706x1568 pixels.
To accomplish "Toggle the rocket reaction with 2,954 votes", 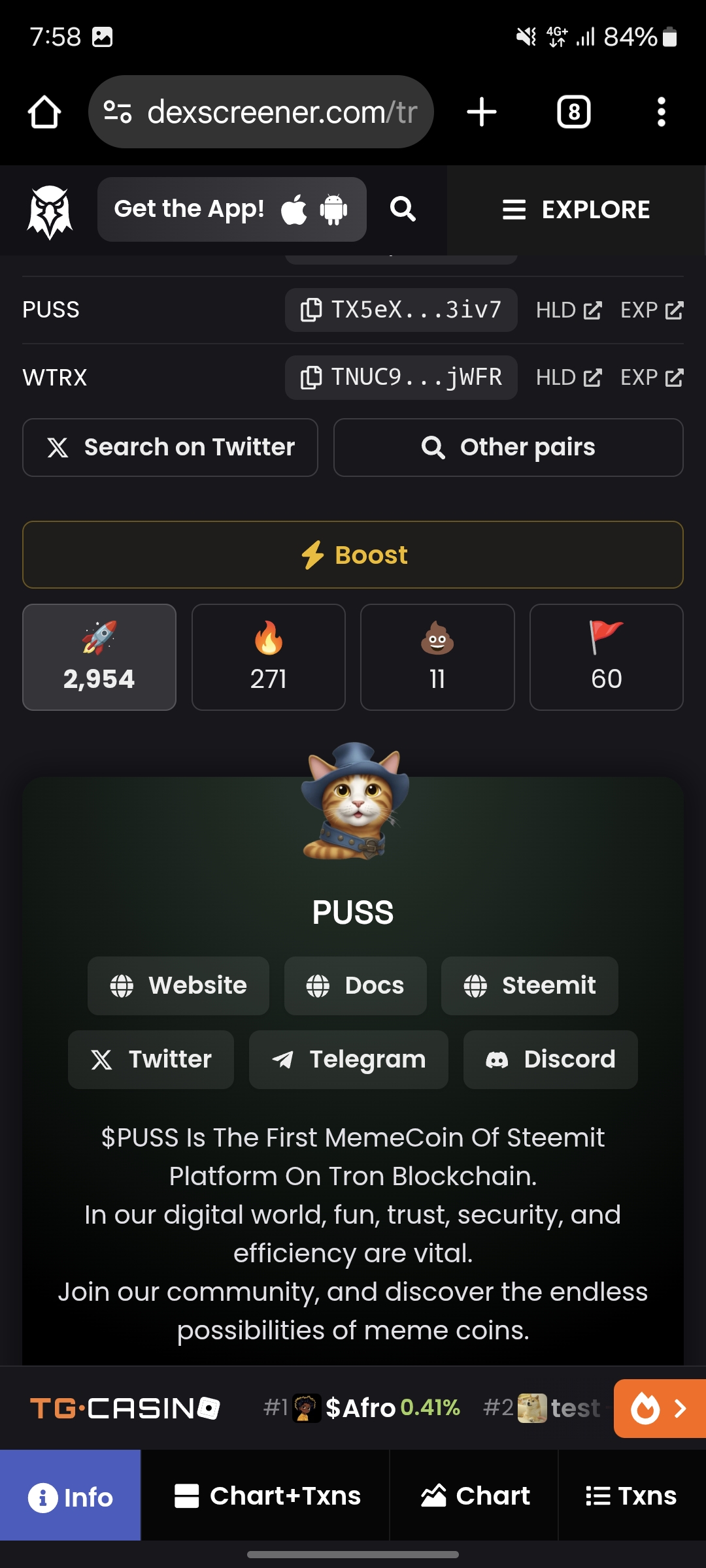I will (x=99, y=657).
